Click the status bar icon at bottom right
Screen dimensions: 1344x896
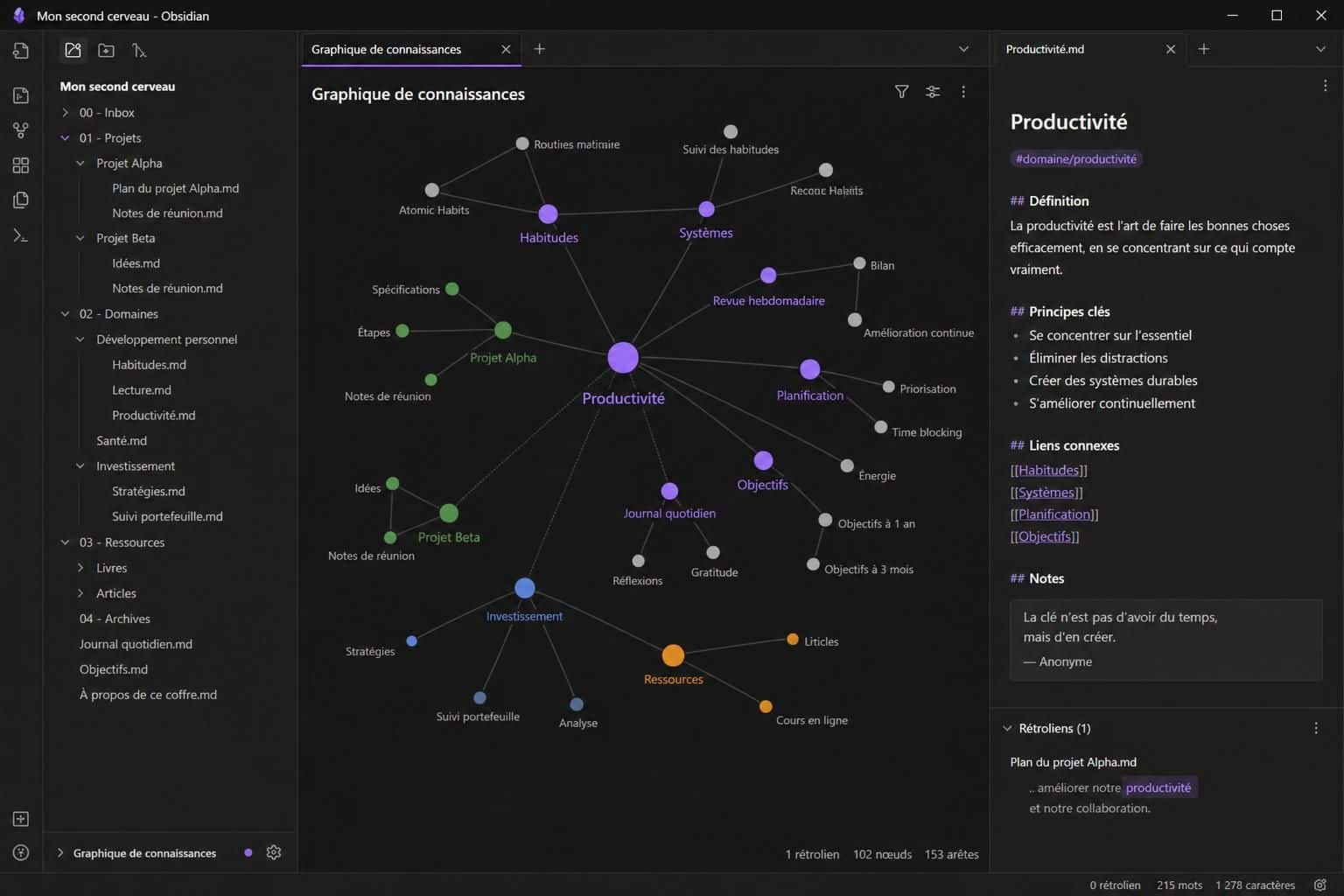tap(1319, 885)
